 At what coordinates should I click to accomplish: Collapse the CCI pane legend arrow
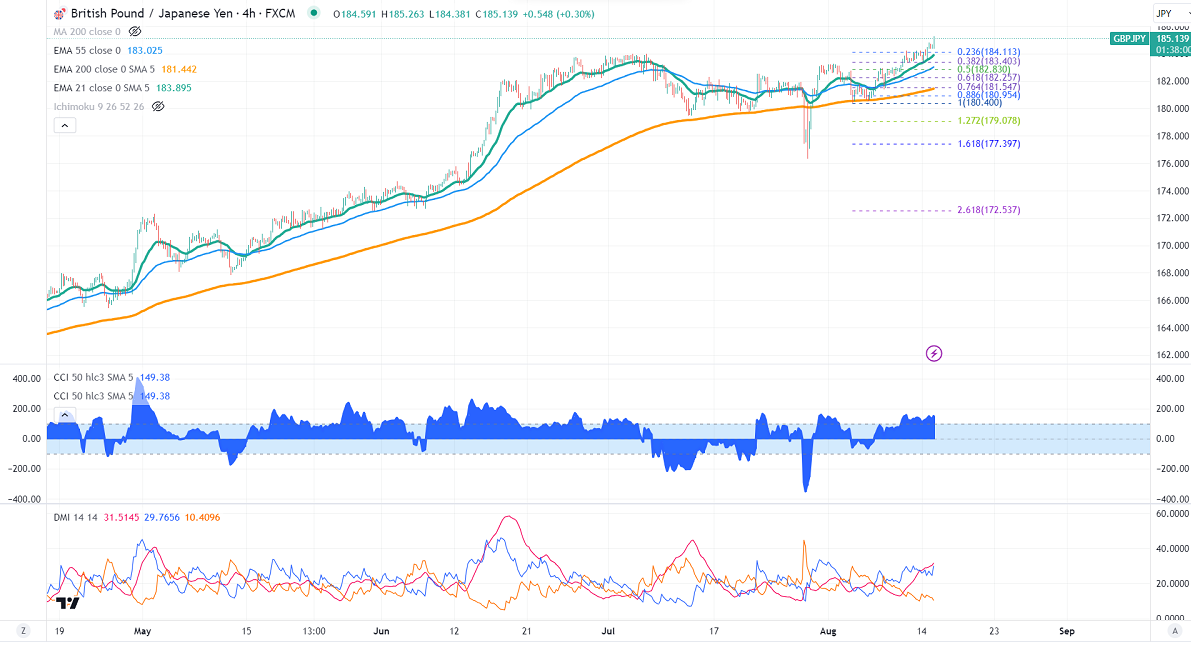(65, 415)
